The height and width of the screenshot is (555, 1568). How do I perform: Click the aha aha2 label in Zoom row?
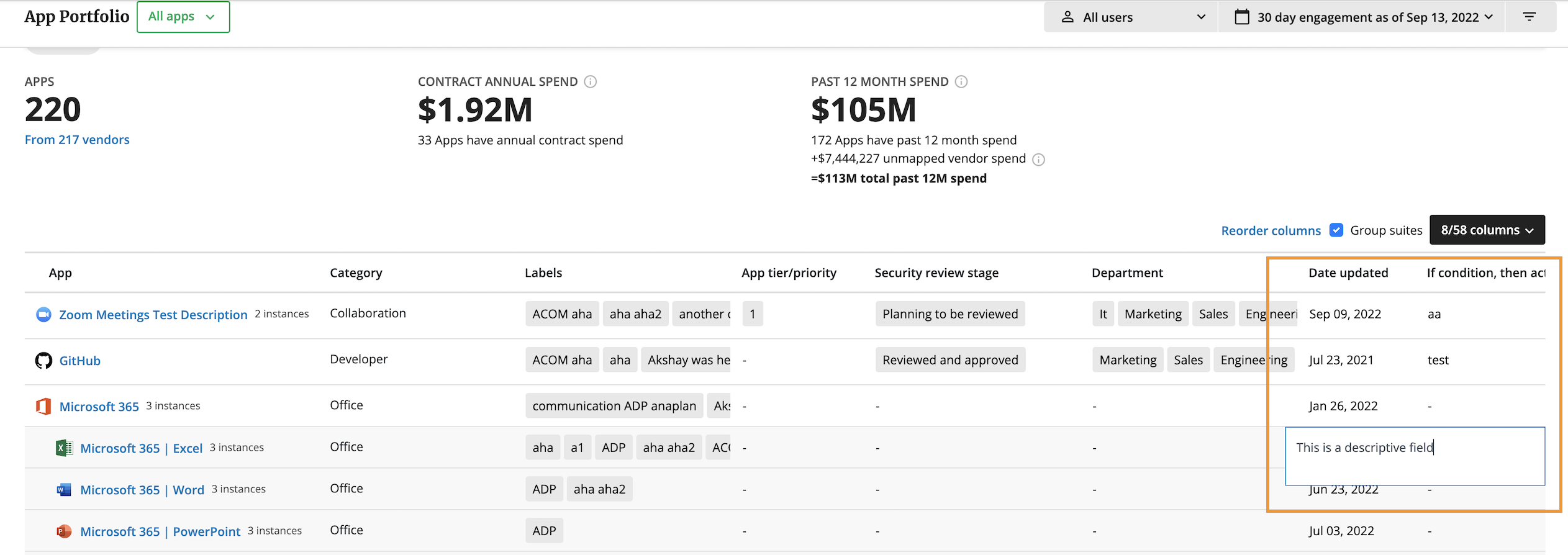click(x=635, y=314)
